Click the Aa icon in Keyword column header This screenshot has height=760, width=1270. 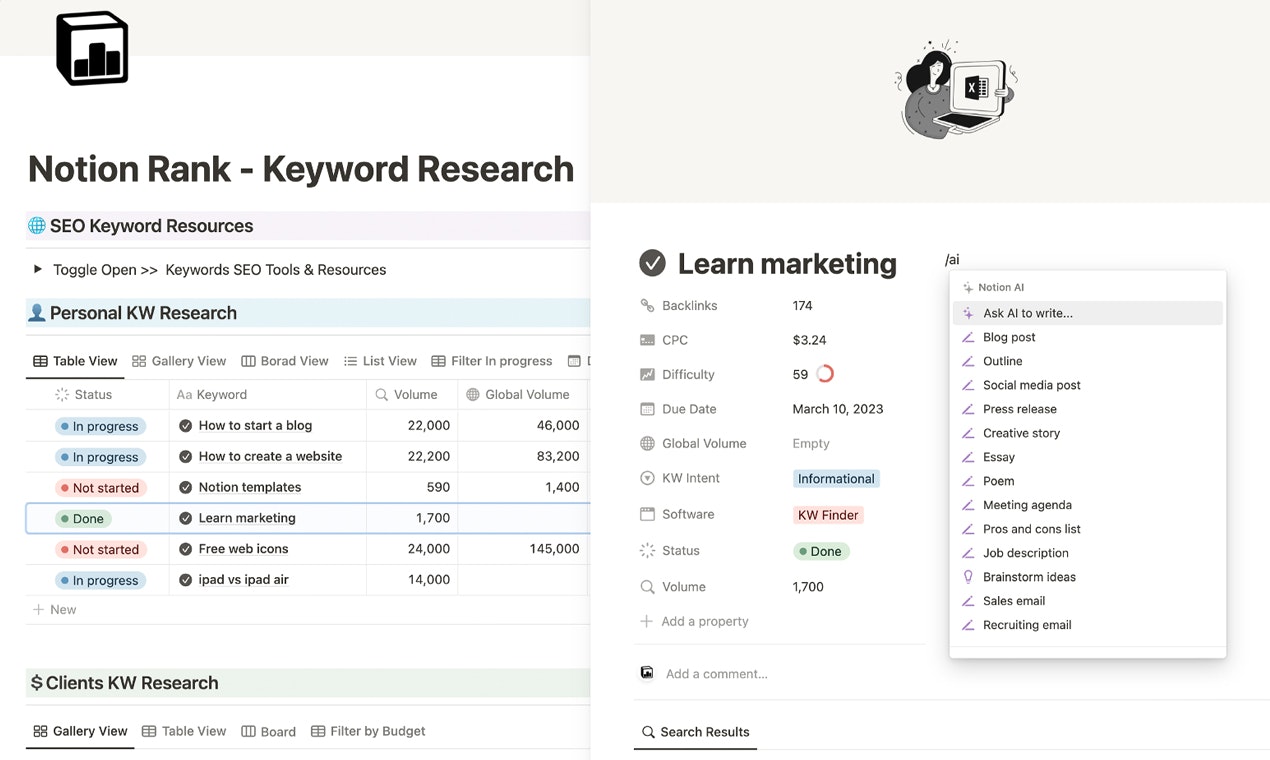(x=184, y=395)
